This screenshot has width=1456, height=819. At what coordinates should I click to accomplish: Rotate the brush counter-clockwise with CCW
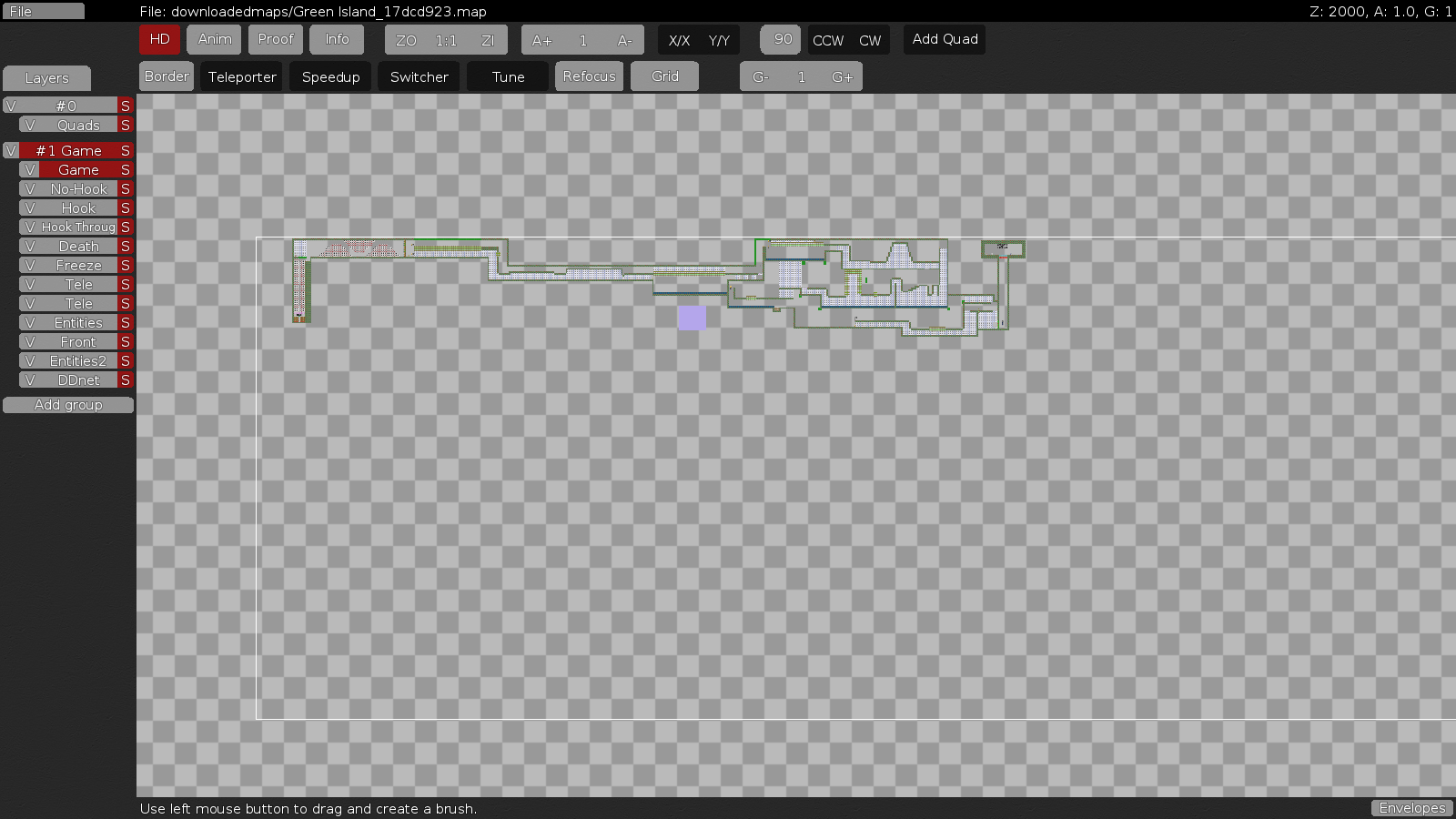[827, 40]
